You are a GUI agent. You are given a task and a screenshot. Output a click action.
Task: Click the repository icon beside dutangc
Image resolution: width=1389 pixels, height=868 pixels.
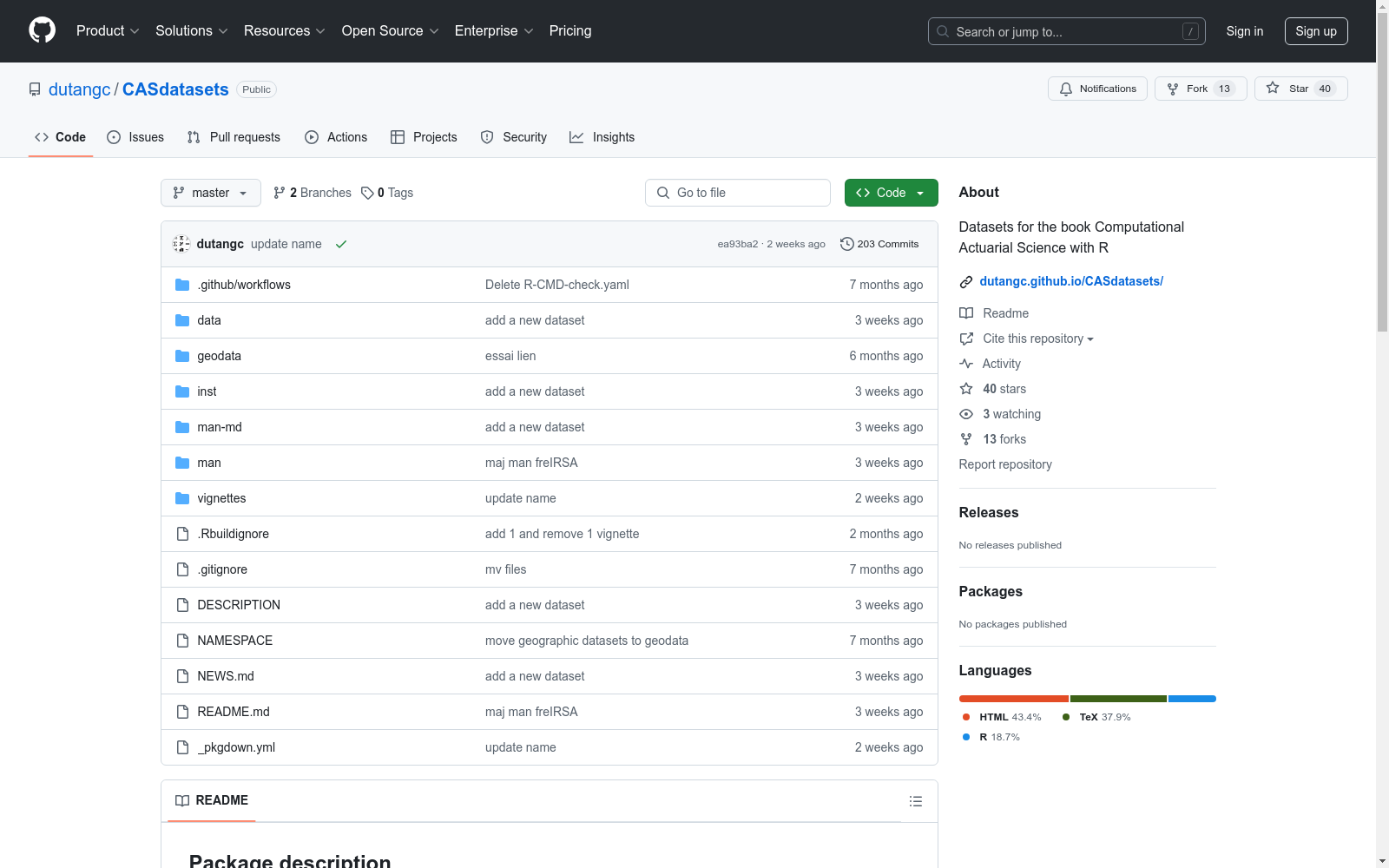point(35,89)
